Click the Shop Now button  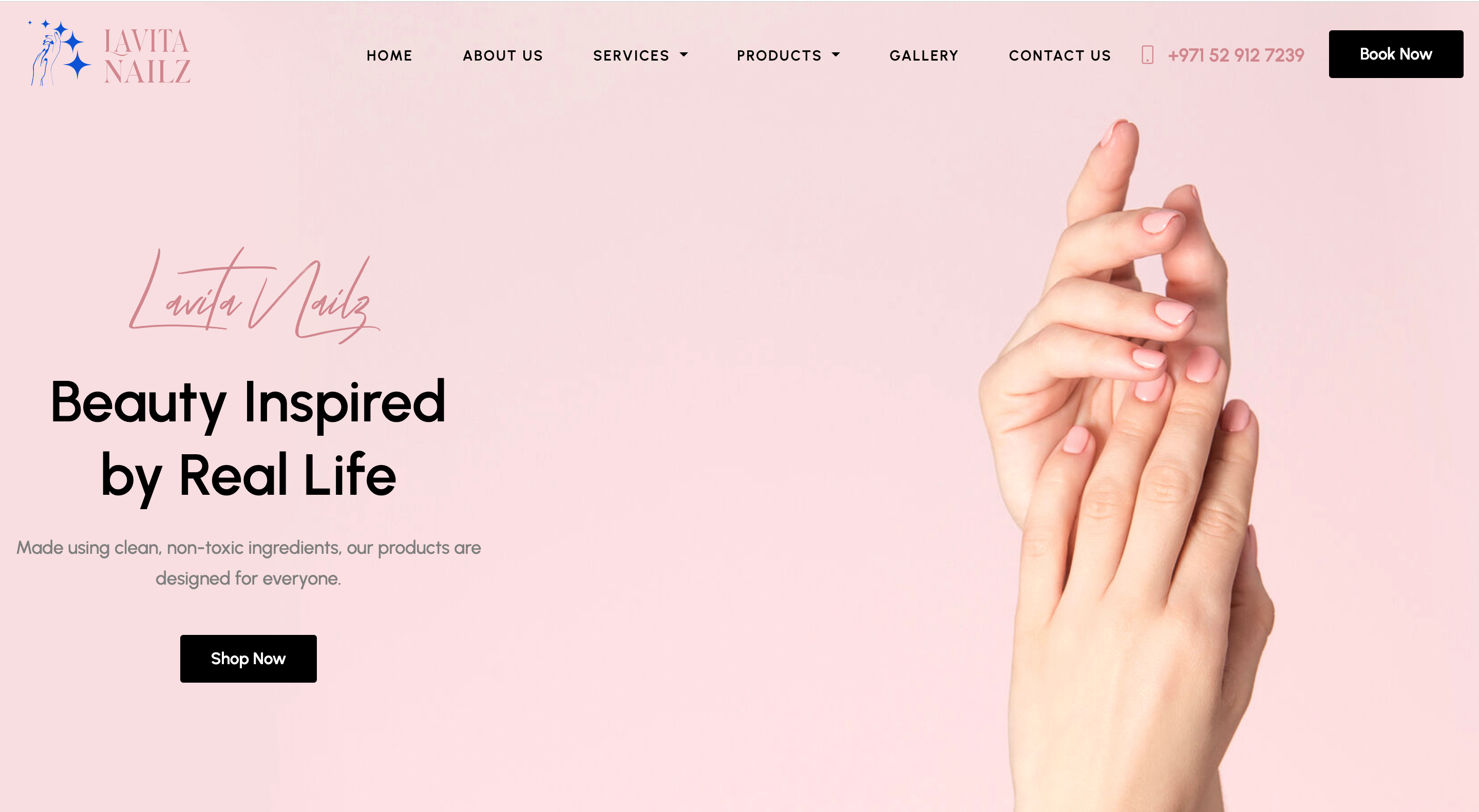click(248, 658)
